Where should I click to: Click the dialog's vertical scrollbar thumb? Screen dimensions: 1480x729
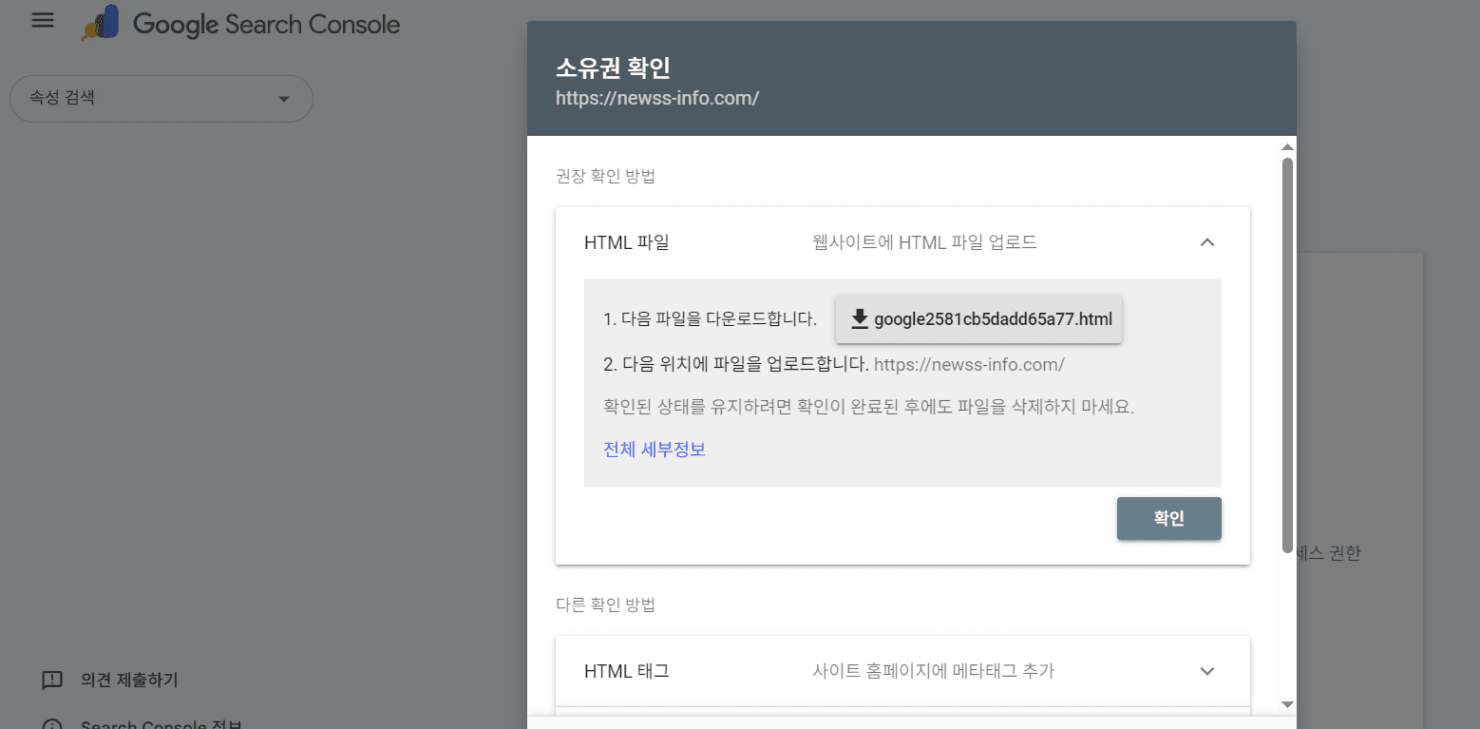click(1287, 350)
